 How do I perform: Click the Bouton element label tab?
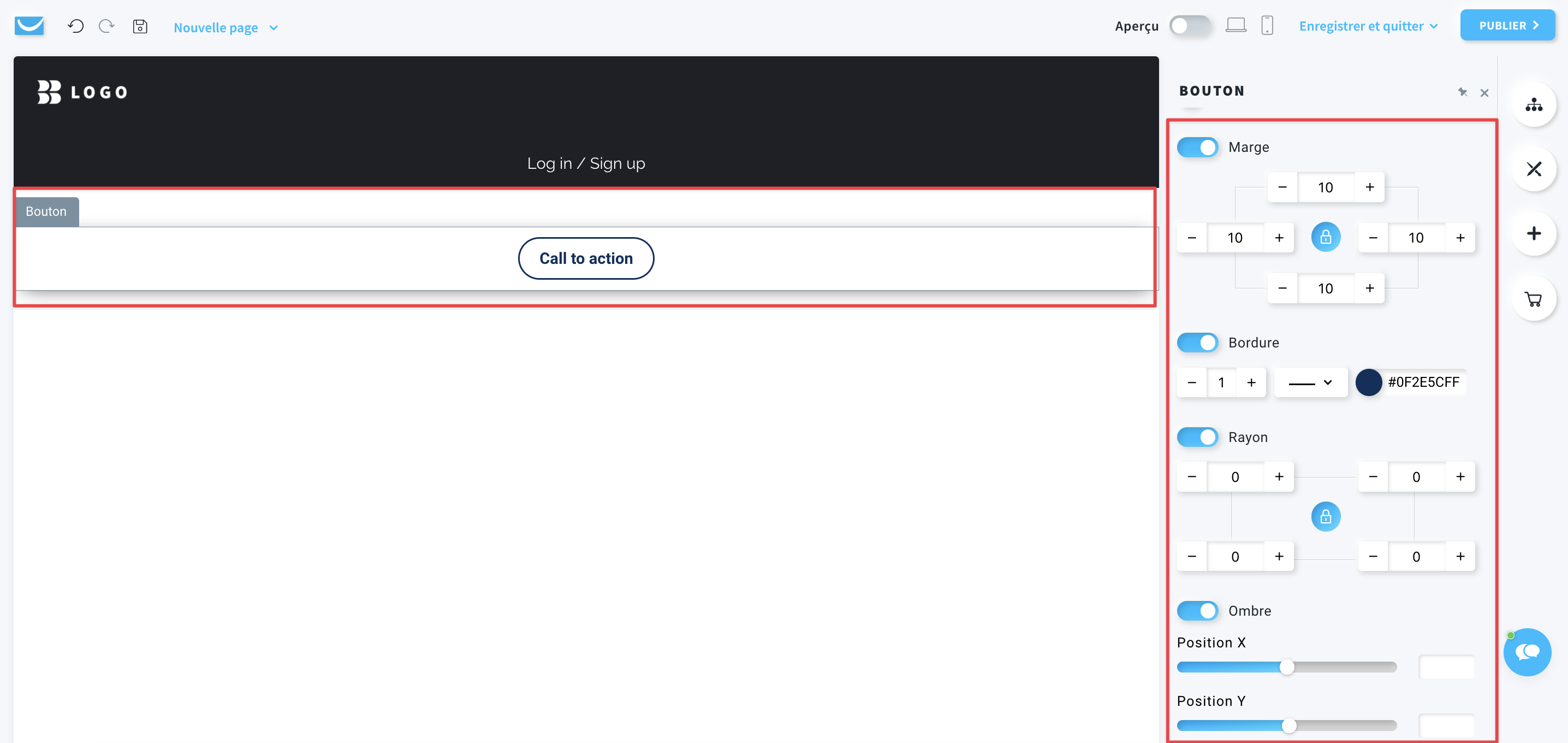point(46,211)
